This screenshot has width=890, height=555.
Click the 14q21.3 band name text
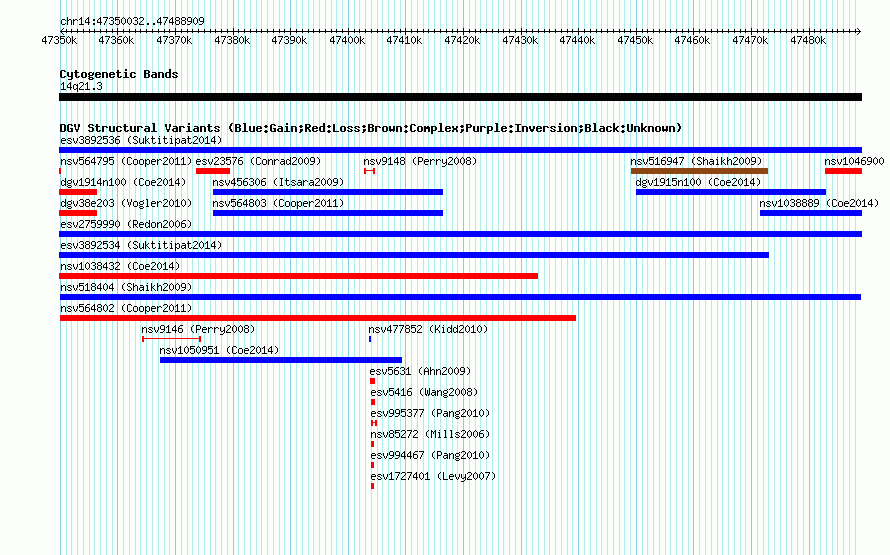tap(81, 86)
